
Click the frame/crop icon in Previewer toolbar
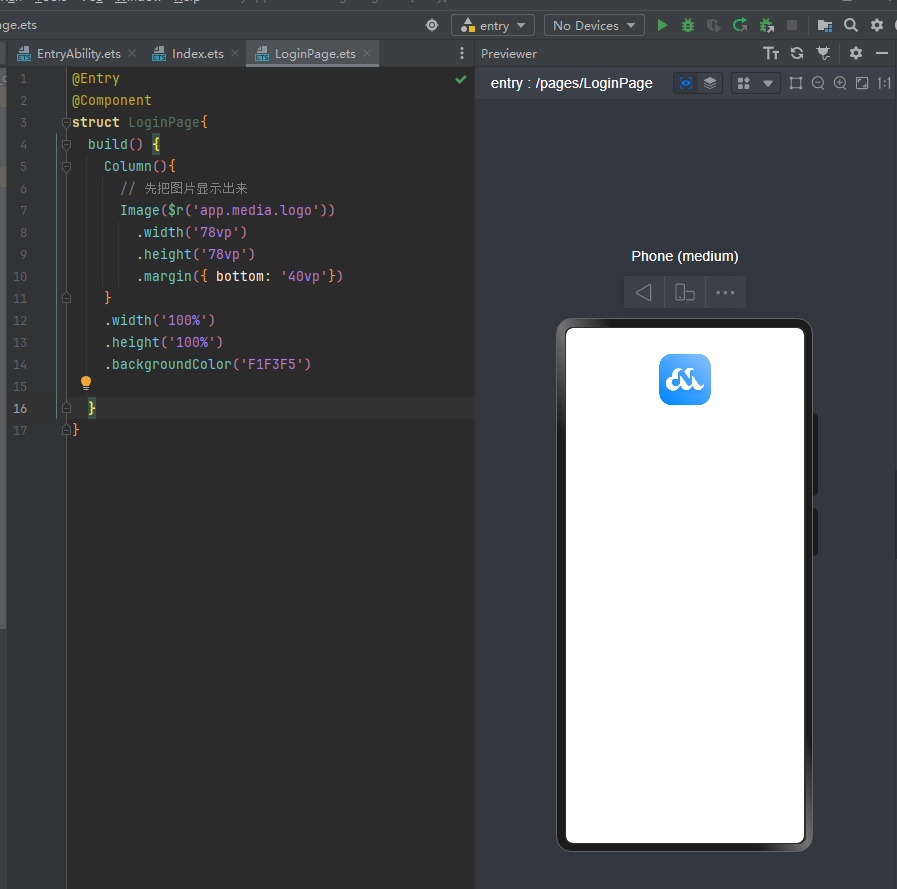coord(795,84)
